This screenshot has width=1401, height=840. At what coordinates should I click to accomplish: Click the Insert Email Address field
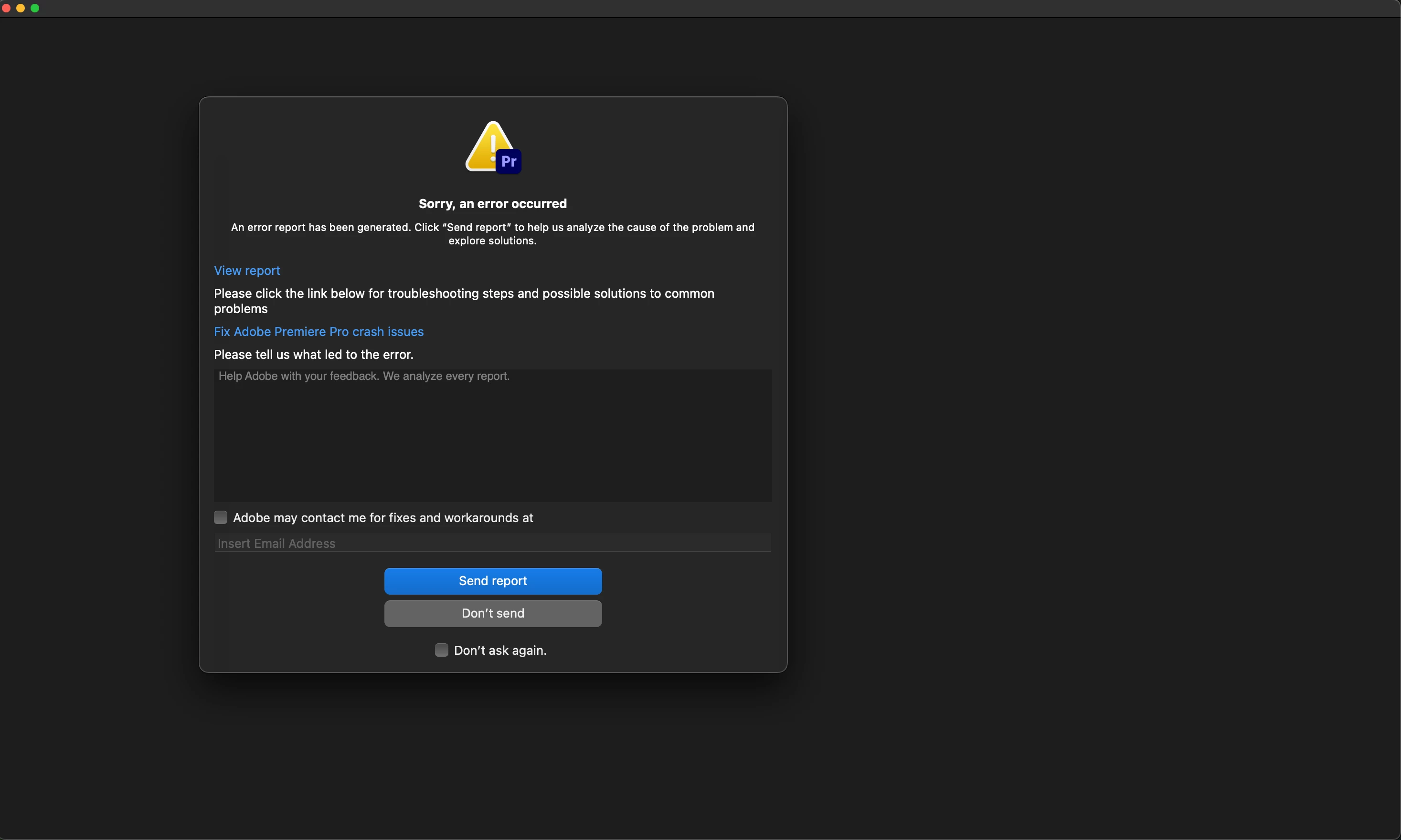click(493, 544)
